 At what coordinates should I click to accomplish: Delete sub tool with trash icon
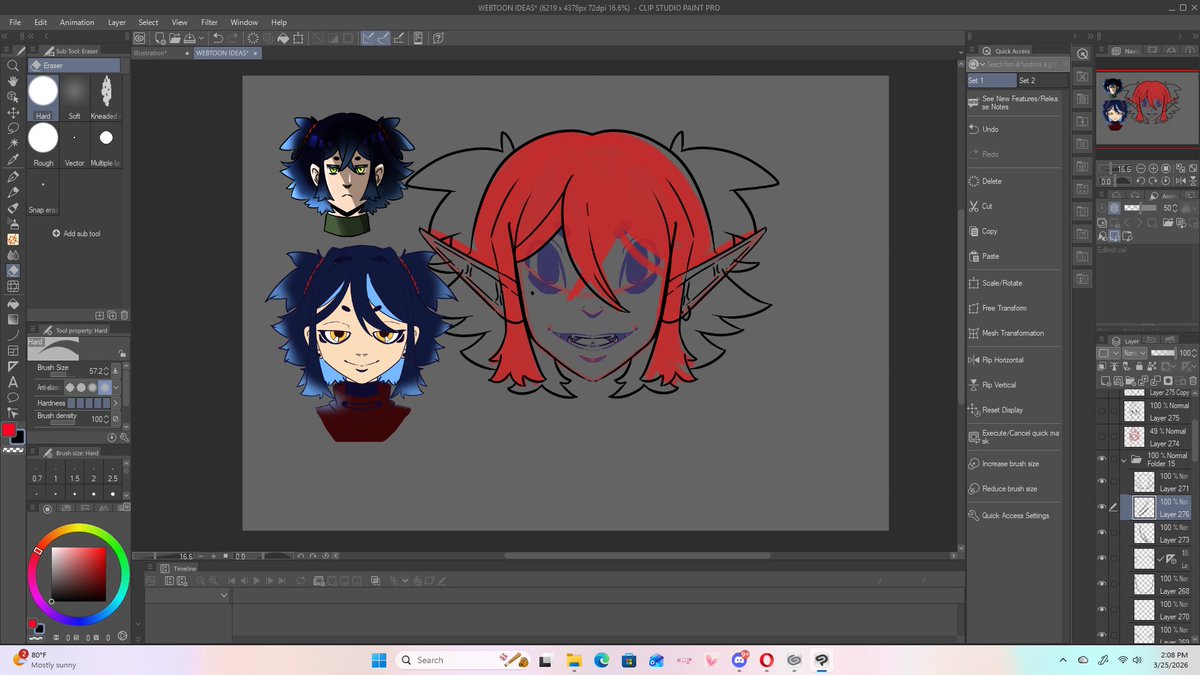123,315
